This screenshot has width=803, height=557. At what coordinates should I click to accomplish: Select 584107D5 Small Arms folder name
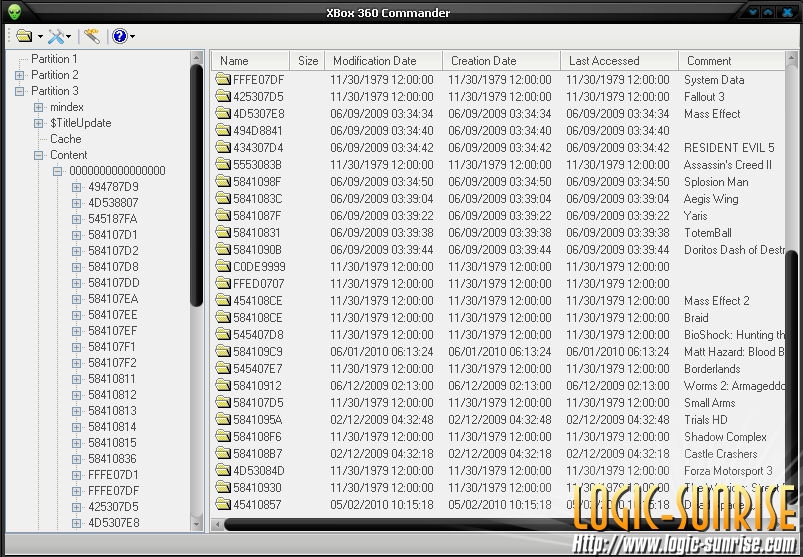click(x=258, y=402)
